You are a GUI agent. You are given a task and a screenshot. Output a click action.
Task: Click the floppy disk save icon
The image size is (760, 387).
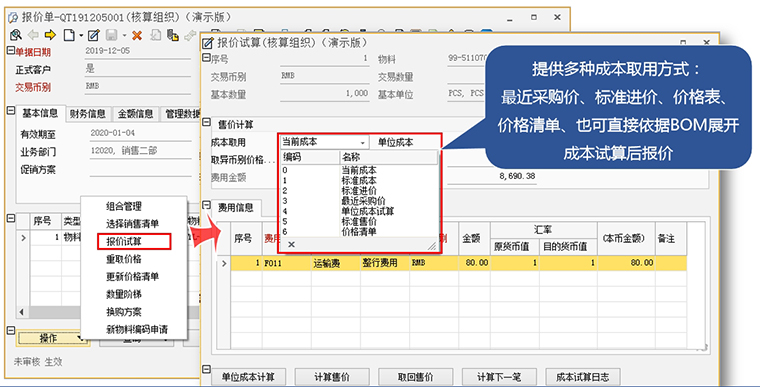(x=111, y=35)
